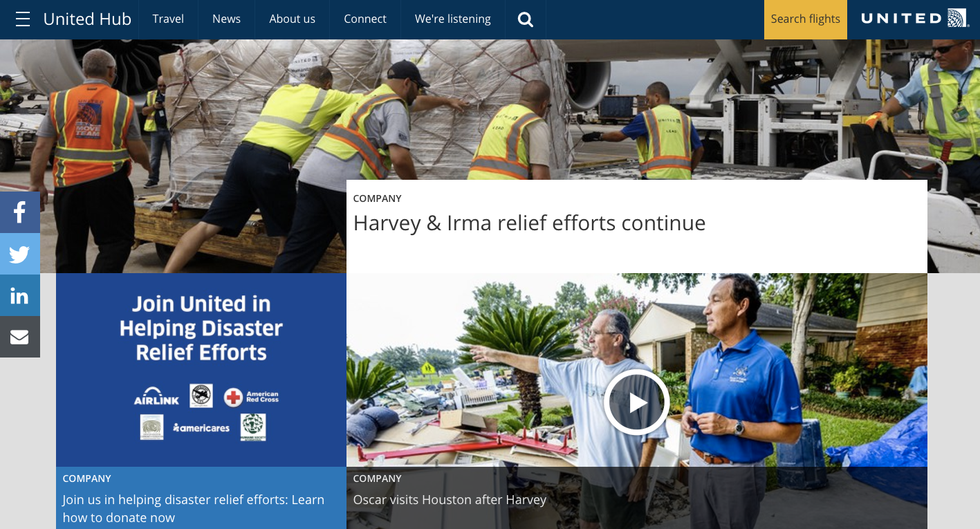Image resolution: width=980 pixels, height=529 pixels.
Task: Open the hamburger menu icon
Action: tap(22, 19)
